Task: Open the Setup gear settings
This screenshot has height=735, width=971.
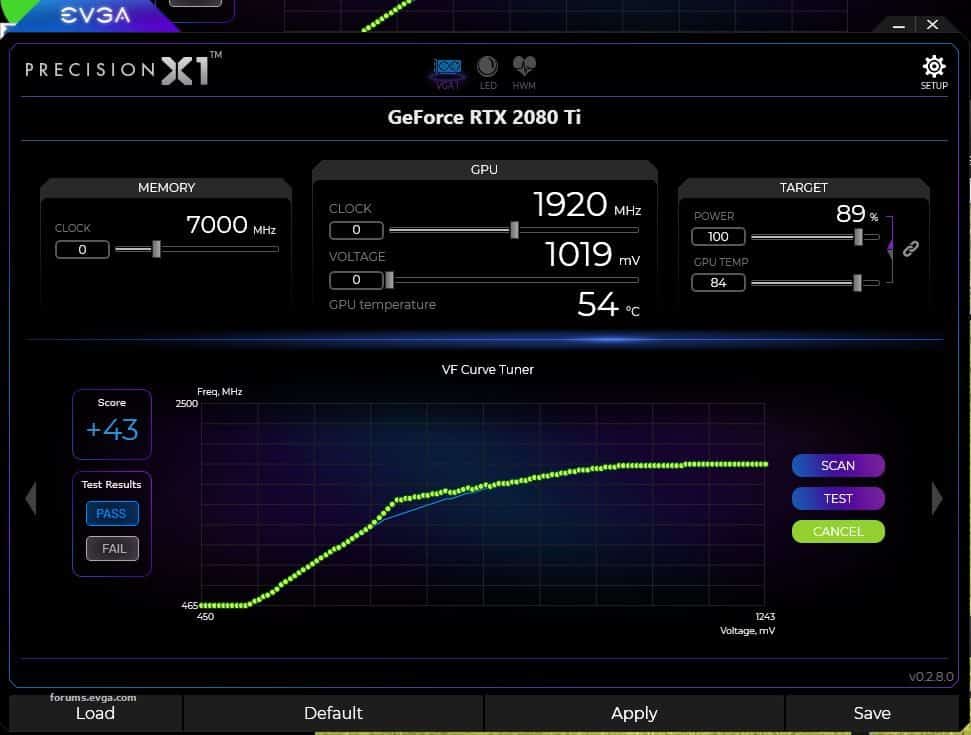Action: (933, 67)
